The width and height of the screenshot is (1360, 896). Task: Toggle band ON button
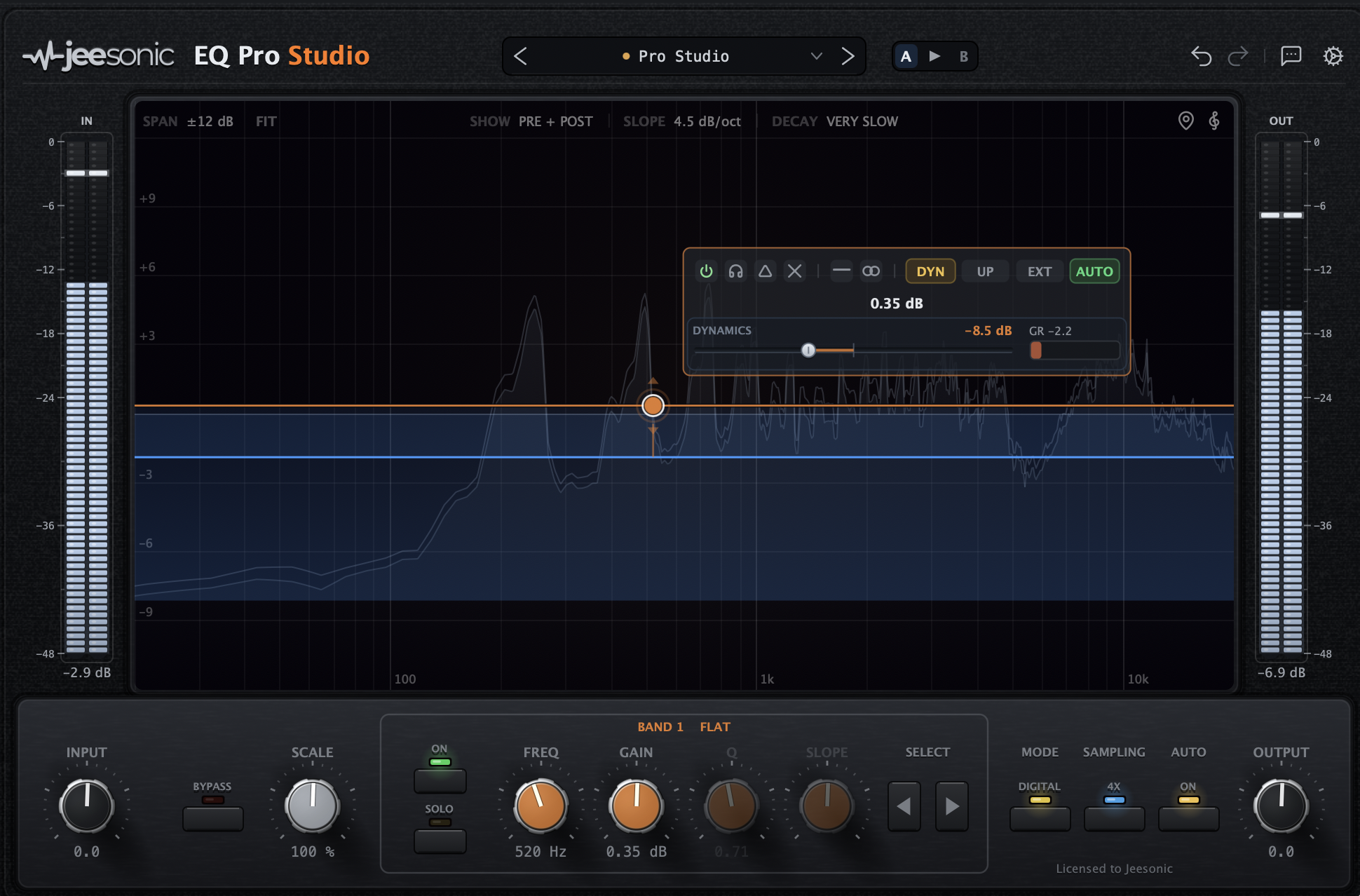[x=440, y=780]
